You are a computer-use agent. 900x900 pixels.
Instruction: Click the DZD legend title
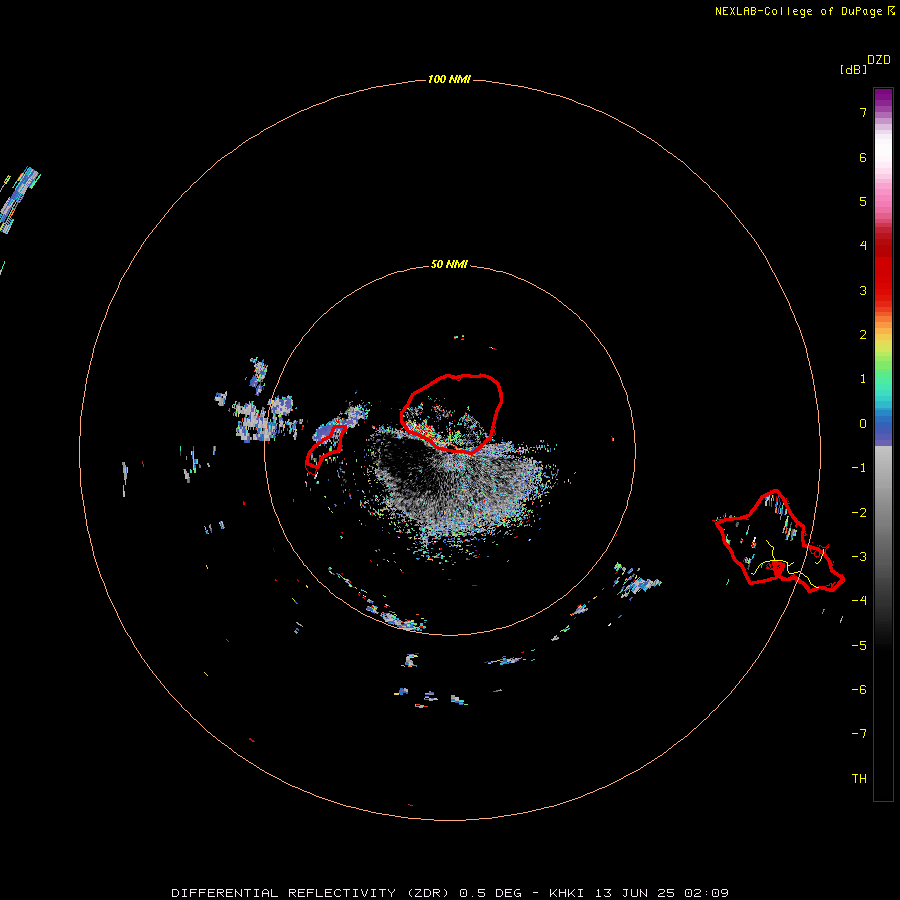(x=879, y=60)
